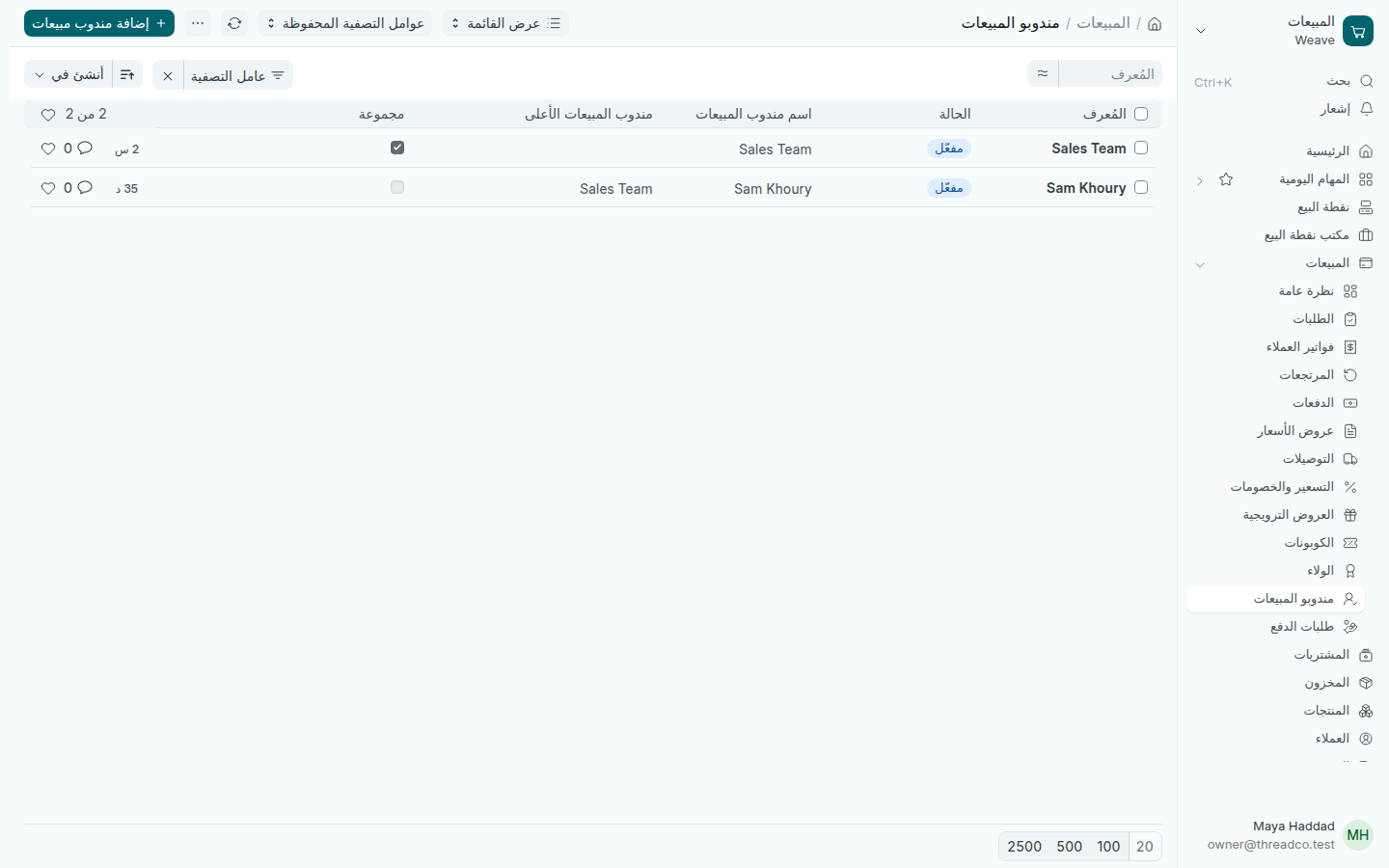Click the home icon in the breadcrumb
Screen dimensions: 1389x868
1155,23
